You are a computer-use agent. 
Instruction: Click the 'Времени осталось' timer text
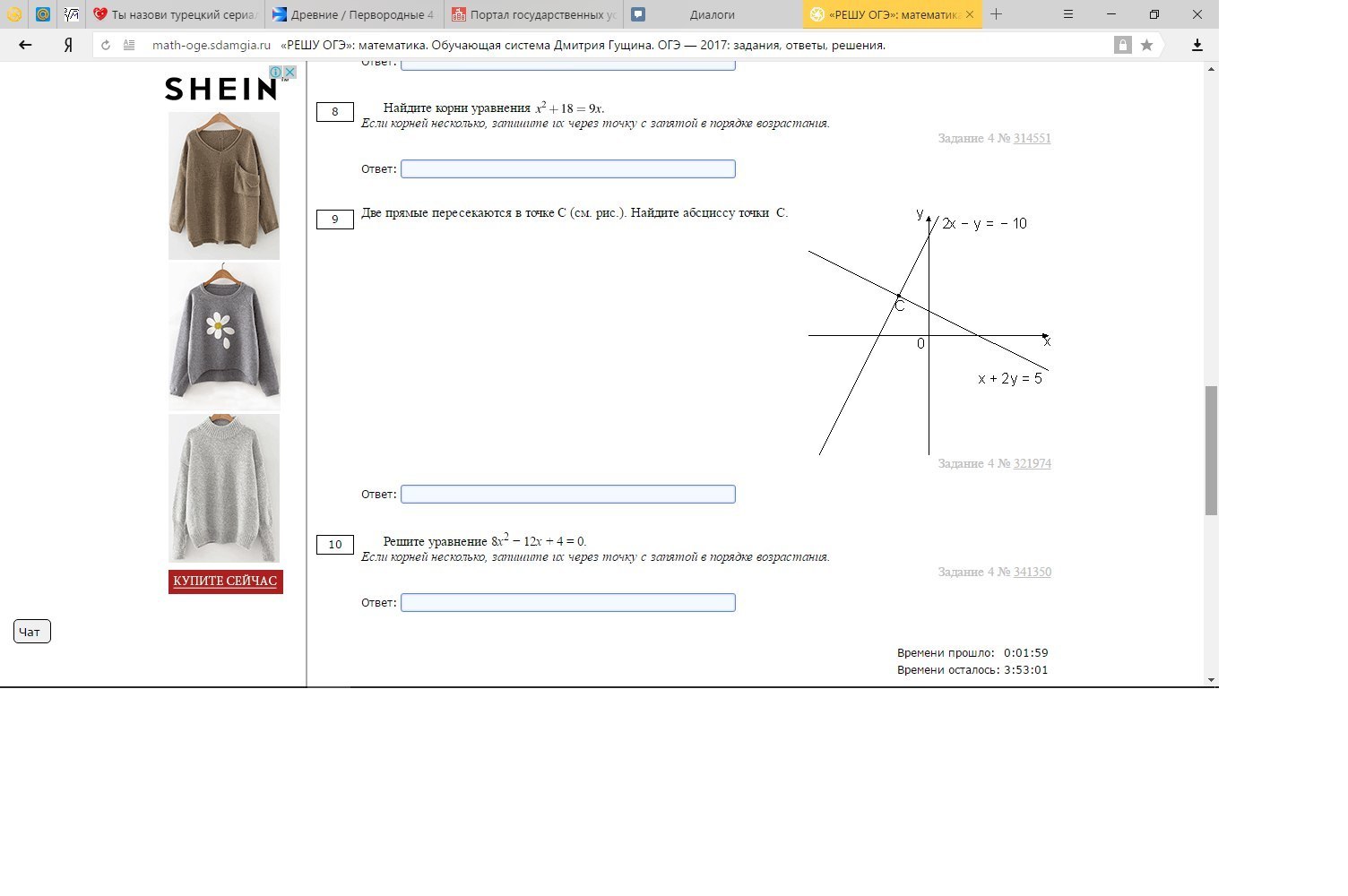coord(972,670)
